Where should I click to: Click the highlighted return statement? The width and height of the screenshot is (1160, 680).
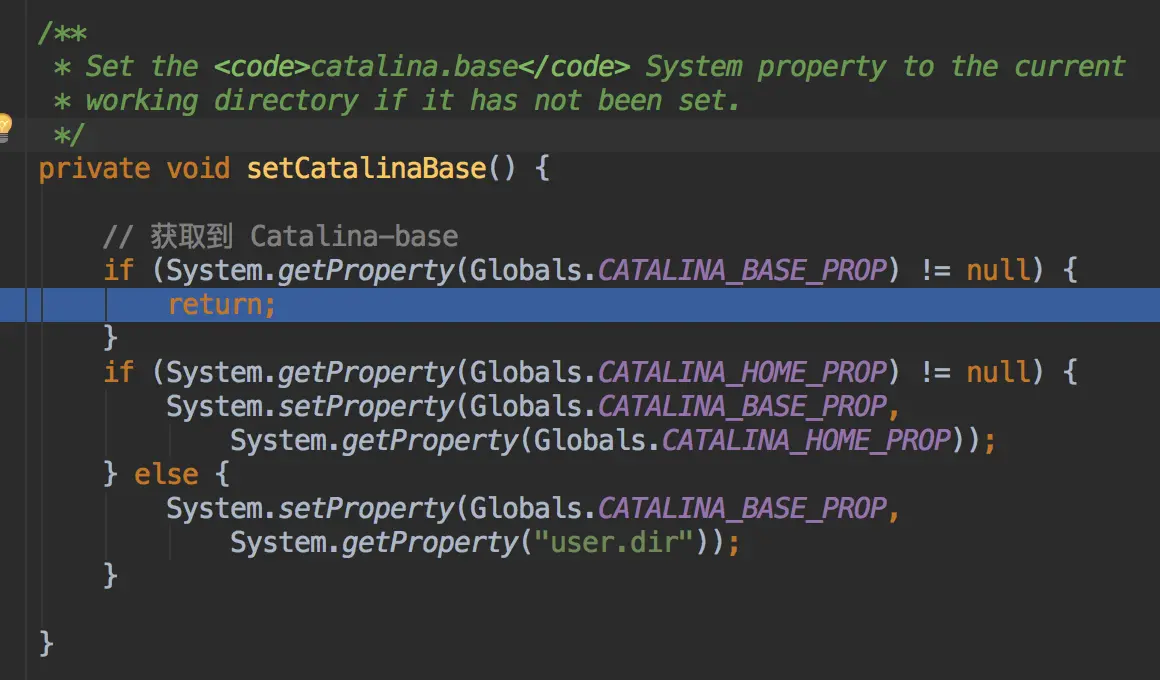(222, 305)
